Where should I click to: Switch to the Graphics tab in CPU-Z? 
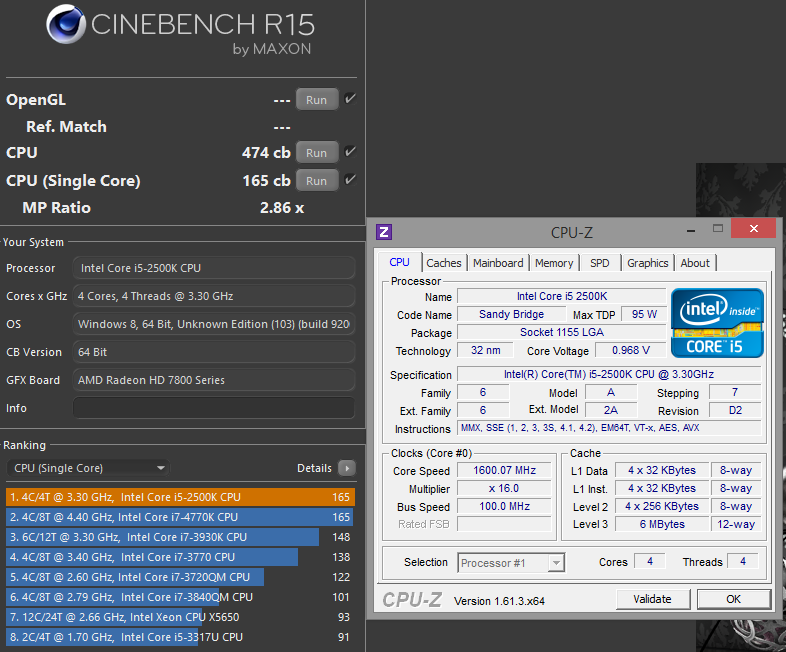click(x=648, y=263)
